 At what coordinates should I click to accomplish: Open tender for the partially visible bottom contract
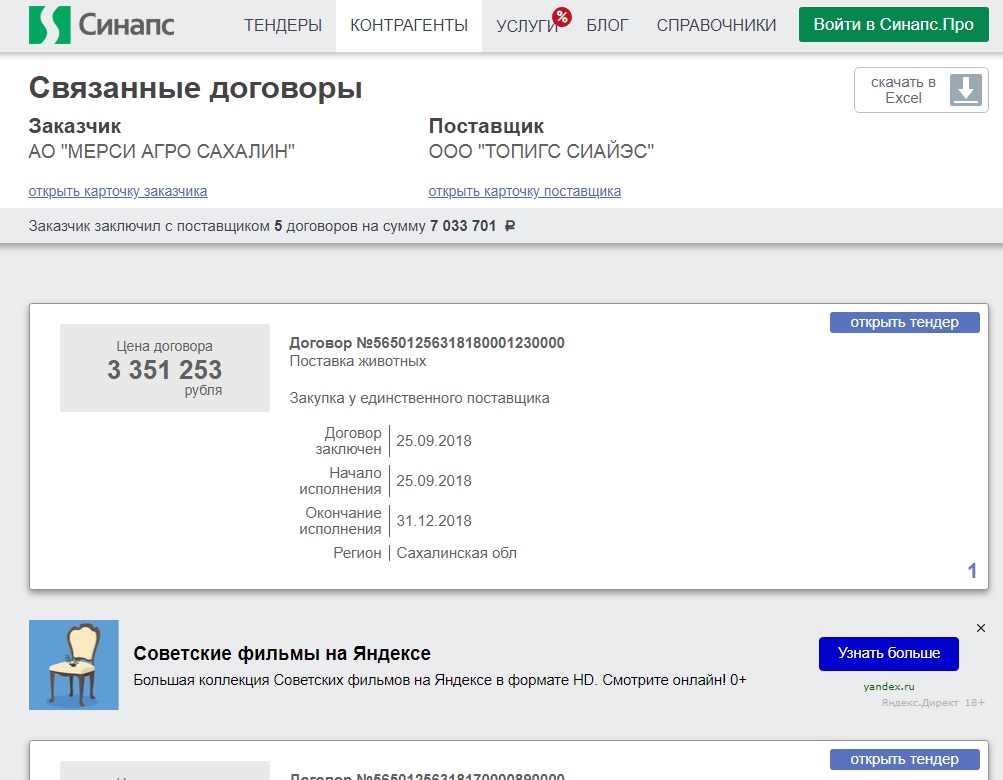(x=904, y=759)
